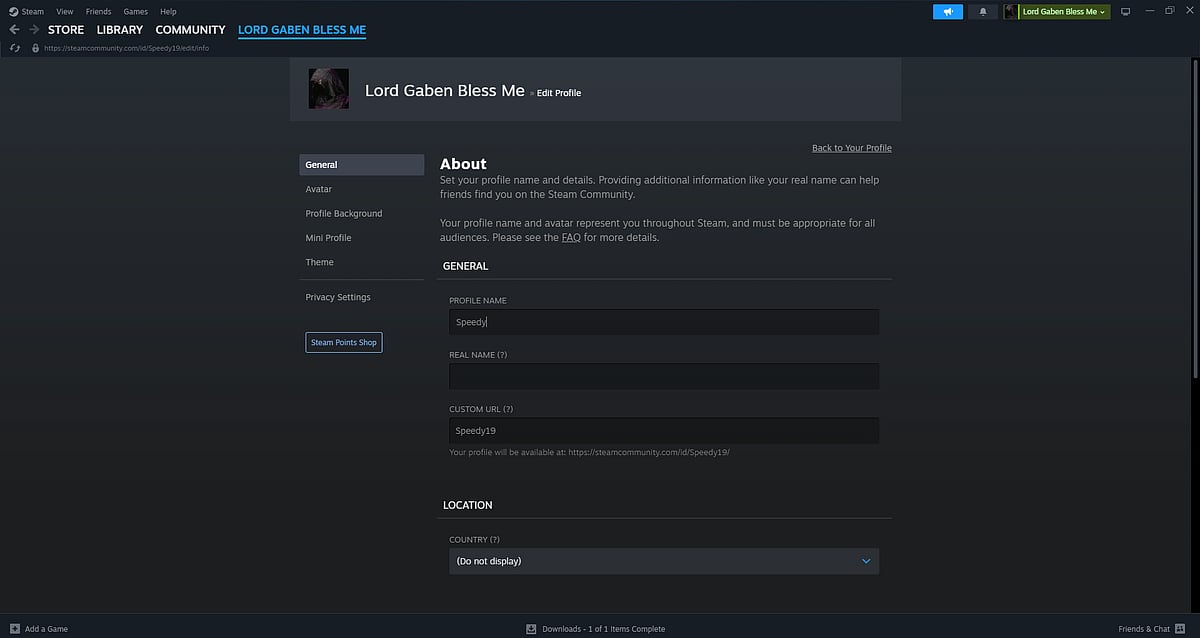Go to the COMMUNITY tab

click(191, 30)
